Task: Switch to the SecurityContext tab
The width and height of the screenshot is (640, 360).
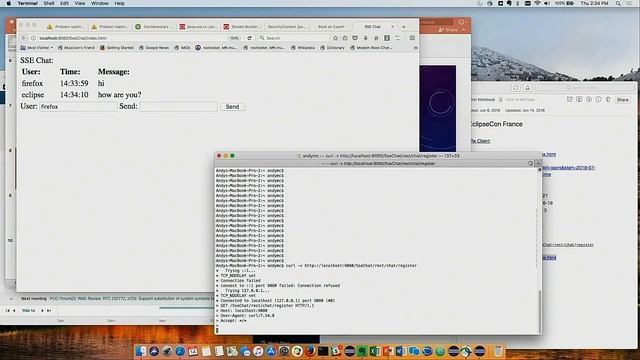Action: point(287,27)
